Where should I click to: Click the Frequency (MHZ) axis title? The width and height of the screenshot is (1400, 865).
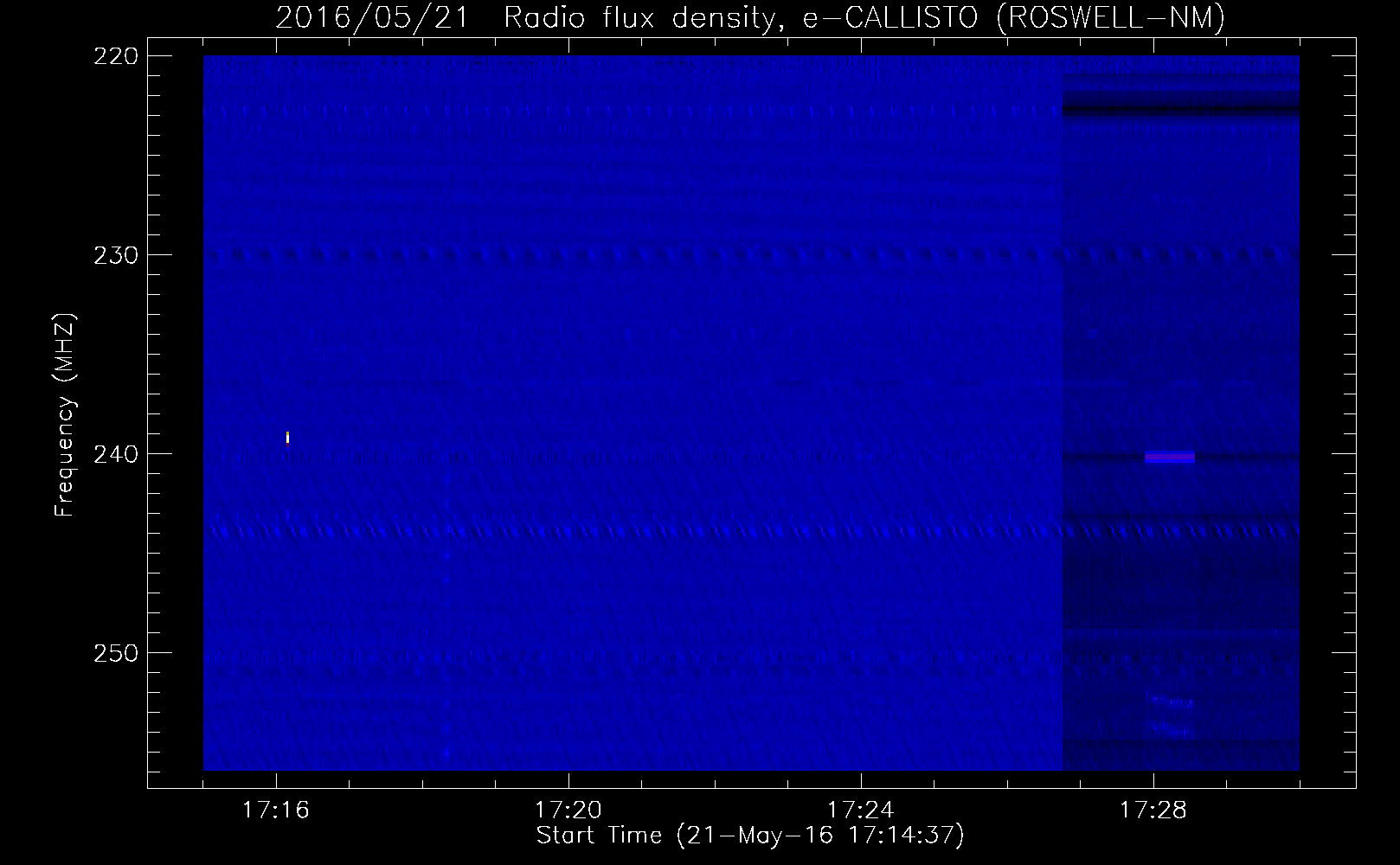65,414
